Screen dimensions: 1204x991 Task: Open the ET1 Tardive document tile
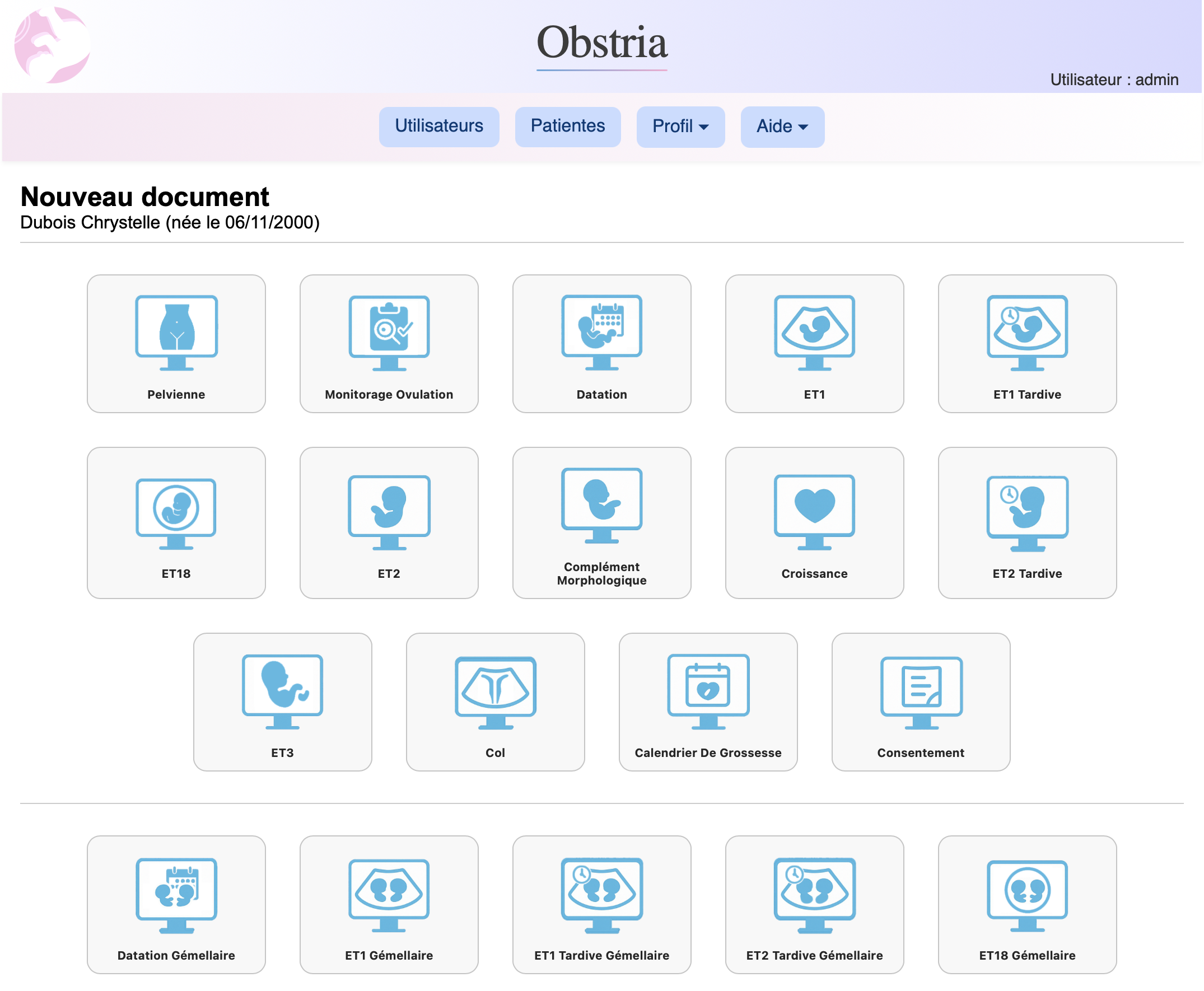(1026, 344)
